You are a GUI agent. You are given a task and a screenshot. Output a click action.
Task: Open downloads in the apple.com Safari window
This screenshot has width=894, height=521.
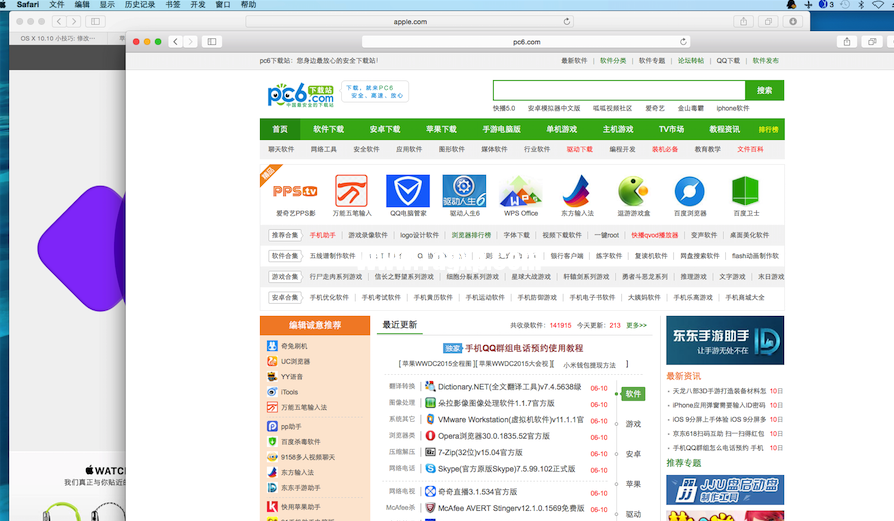(x=793, y=22)
